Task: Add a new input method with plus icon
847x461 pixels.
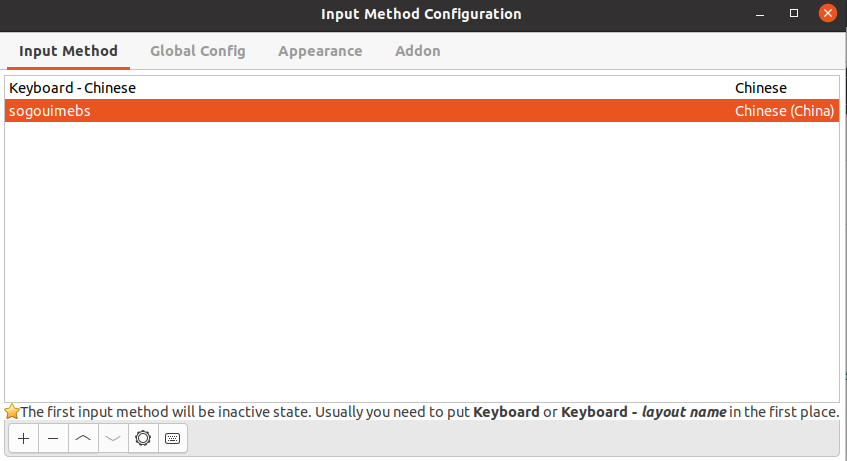Action: [x=24, y=438]
